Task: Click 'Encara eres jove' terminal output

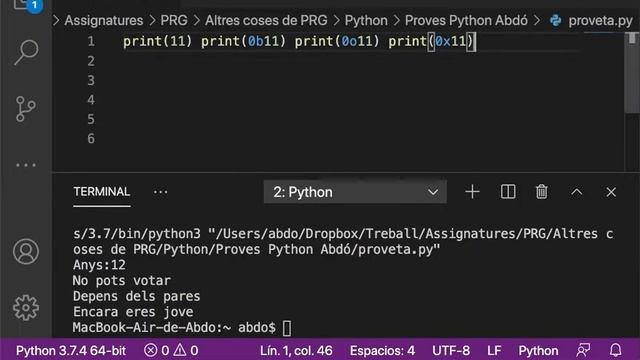Action: [x=133, y=312]
